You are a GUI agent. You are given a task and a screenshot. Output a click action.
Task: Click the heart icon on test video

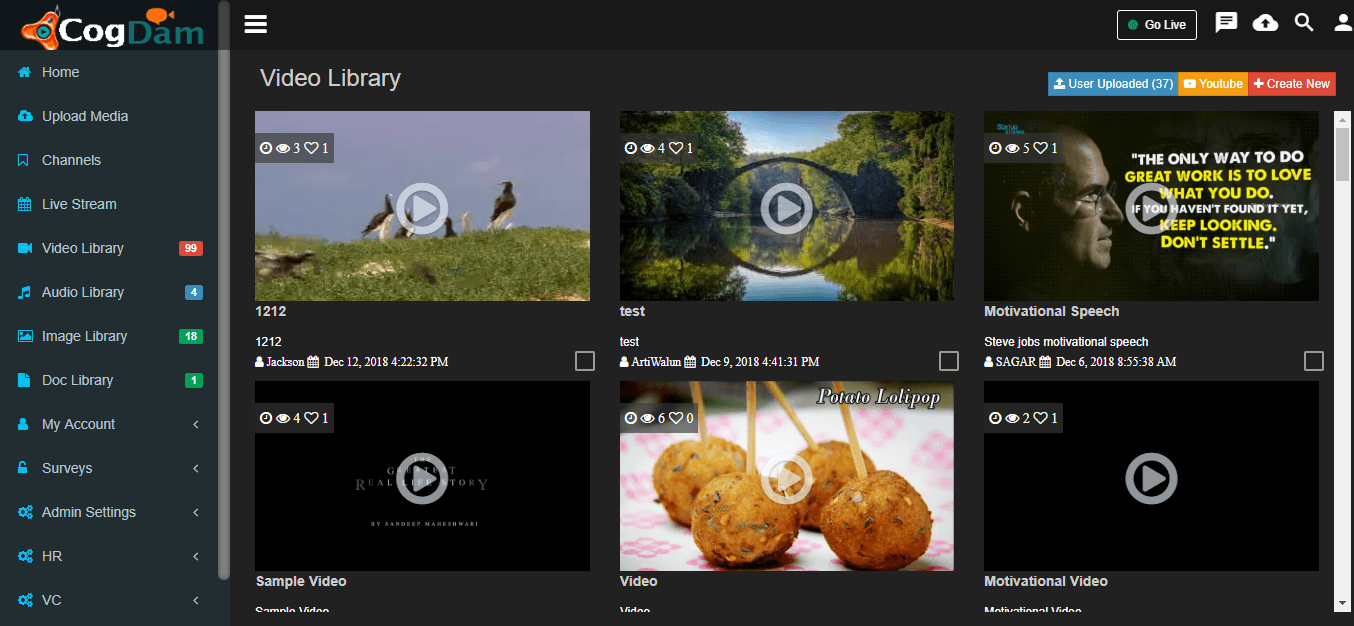[676, 148]
